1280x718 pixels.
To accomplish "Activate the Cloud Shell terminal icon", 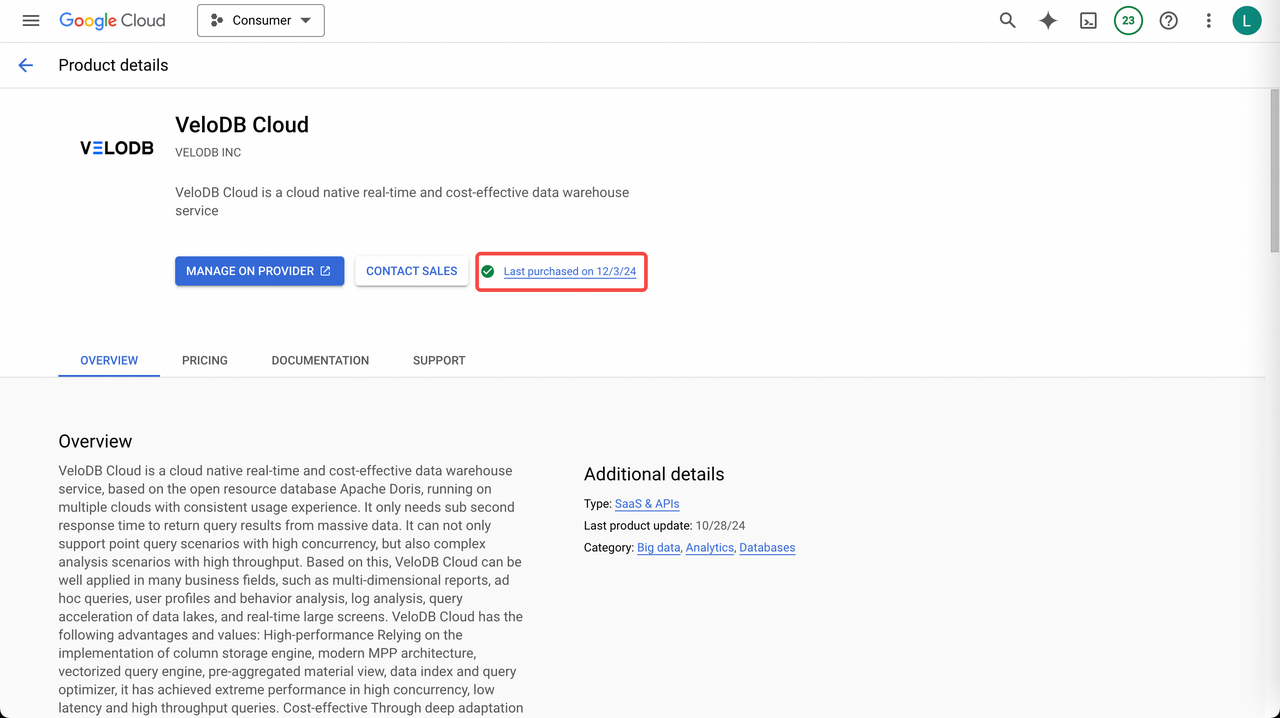I will coord(1088,20).
